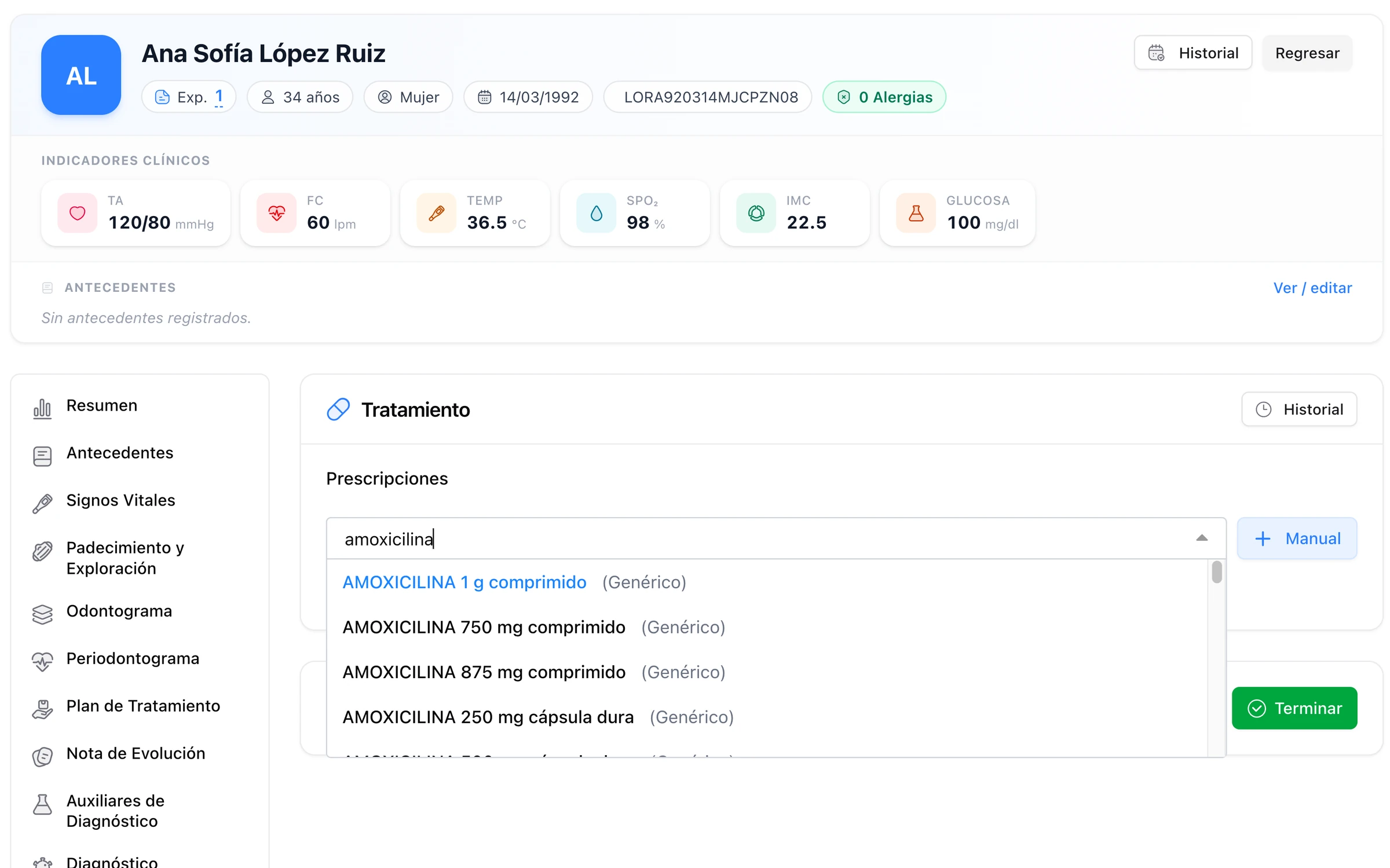The width and height of the screenshot is (1390, 868).
Task: Click the hand icon beside Plan de Tratamiento
Action: pyautogui.click(x=42, y=709)
